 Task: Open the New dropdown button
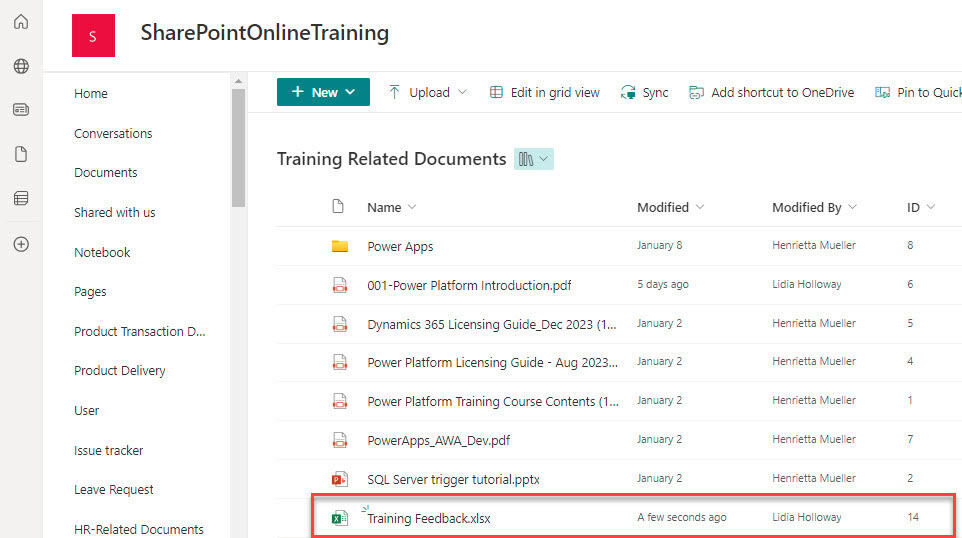(323, 92)
